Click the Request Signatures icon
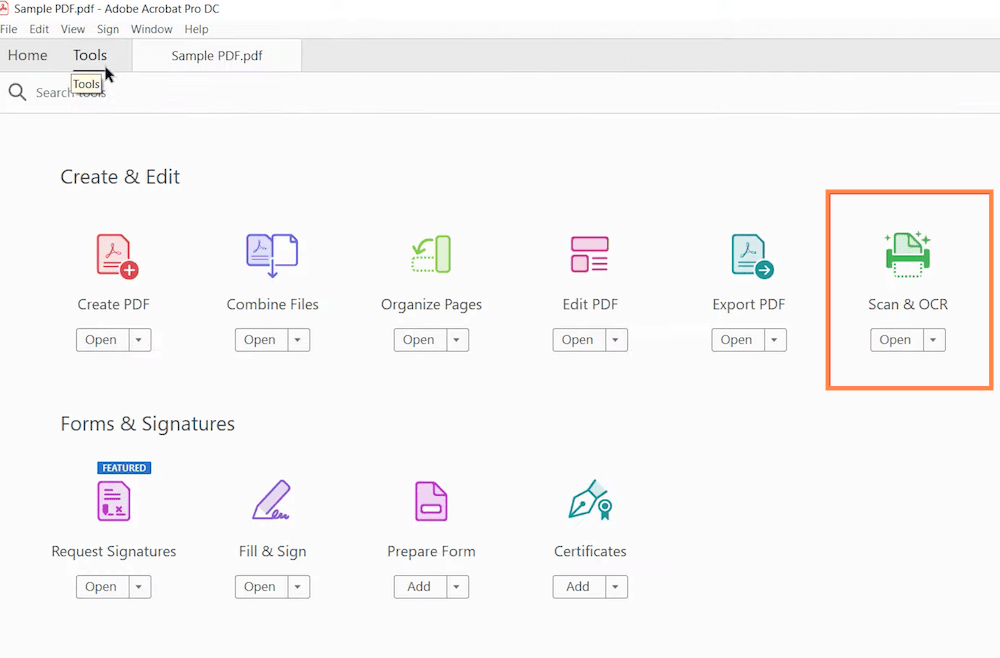 click(114, 501)
